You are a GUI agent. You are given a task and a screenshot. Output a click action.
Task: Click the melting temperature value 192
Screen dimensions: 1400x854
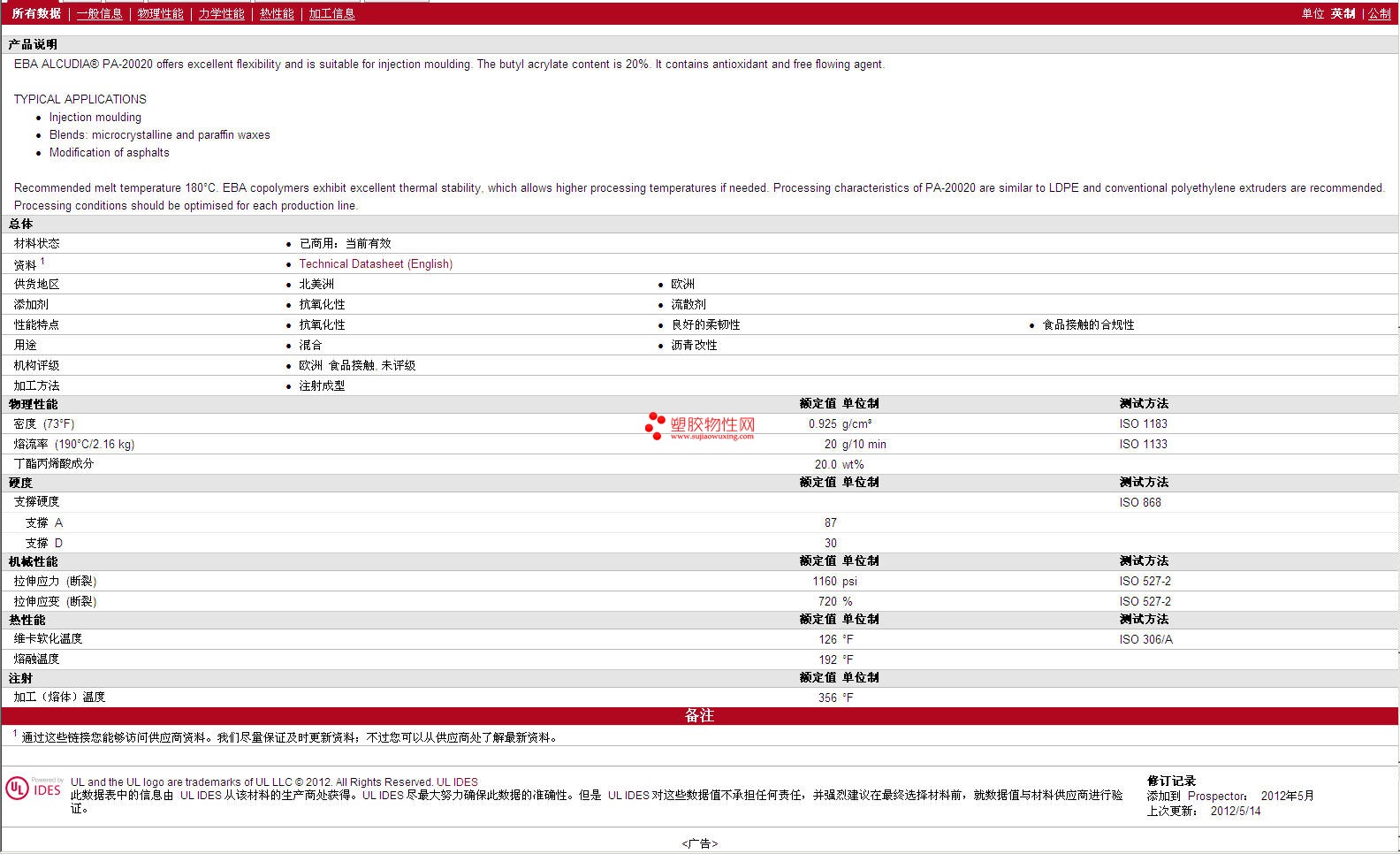tap(827, 660)
